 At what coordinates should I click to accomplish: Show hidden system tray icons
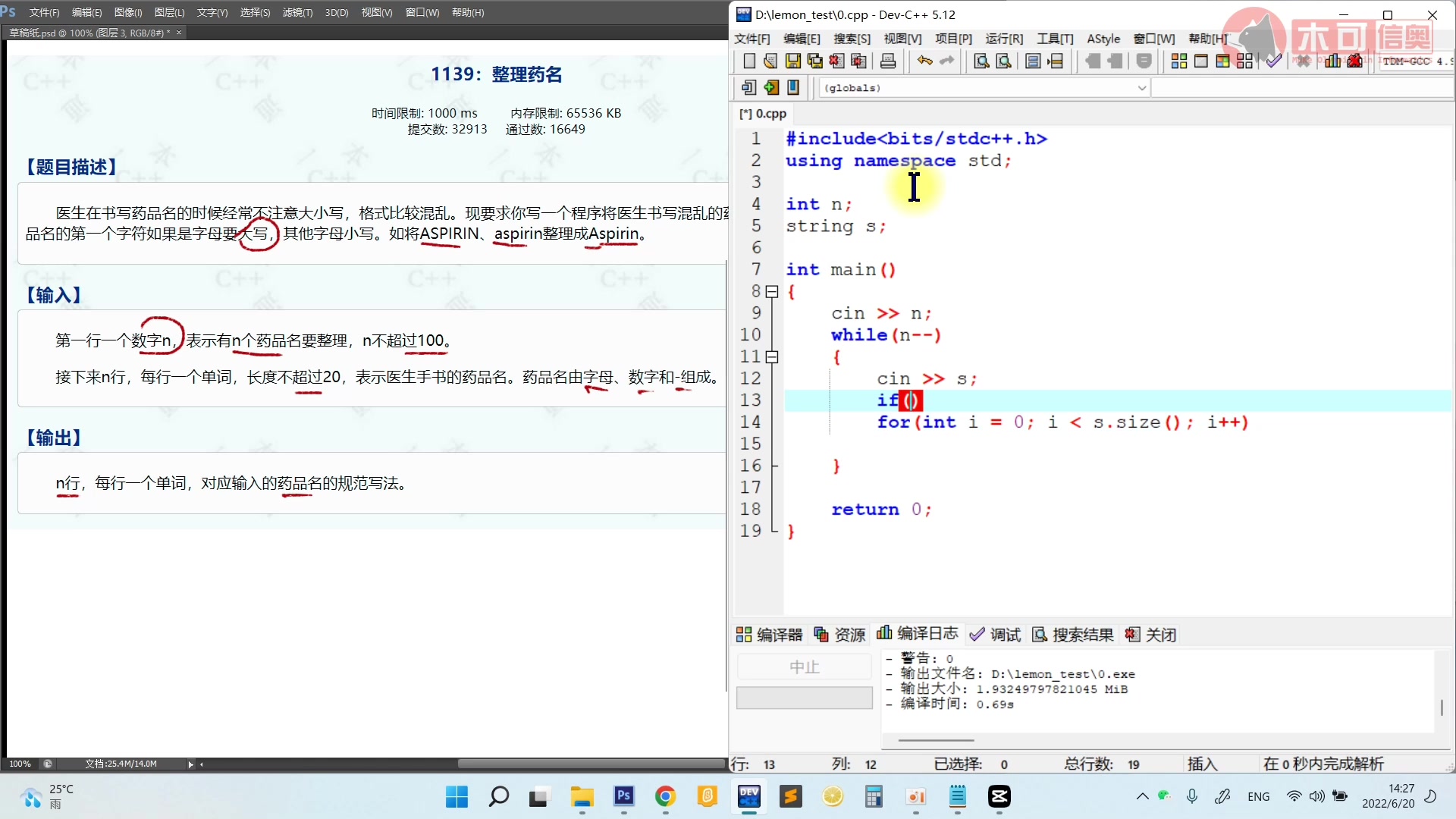(x=1142, y=796)
